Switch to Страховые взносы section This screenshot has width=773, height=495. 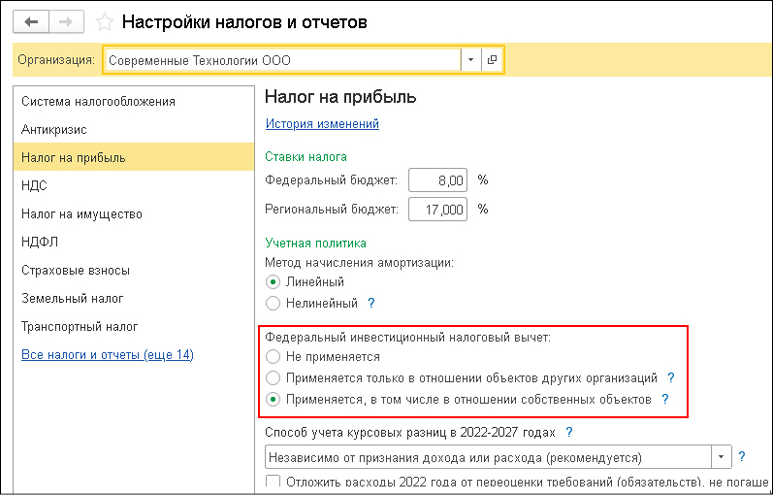[76, 270]
